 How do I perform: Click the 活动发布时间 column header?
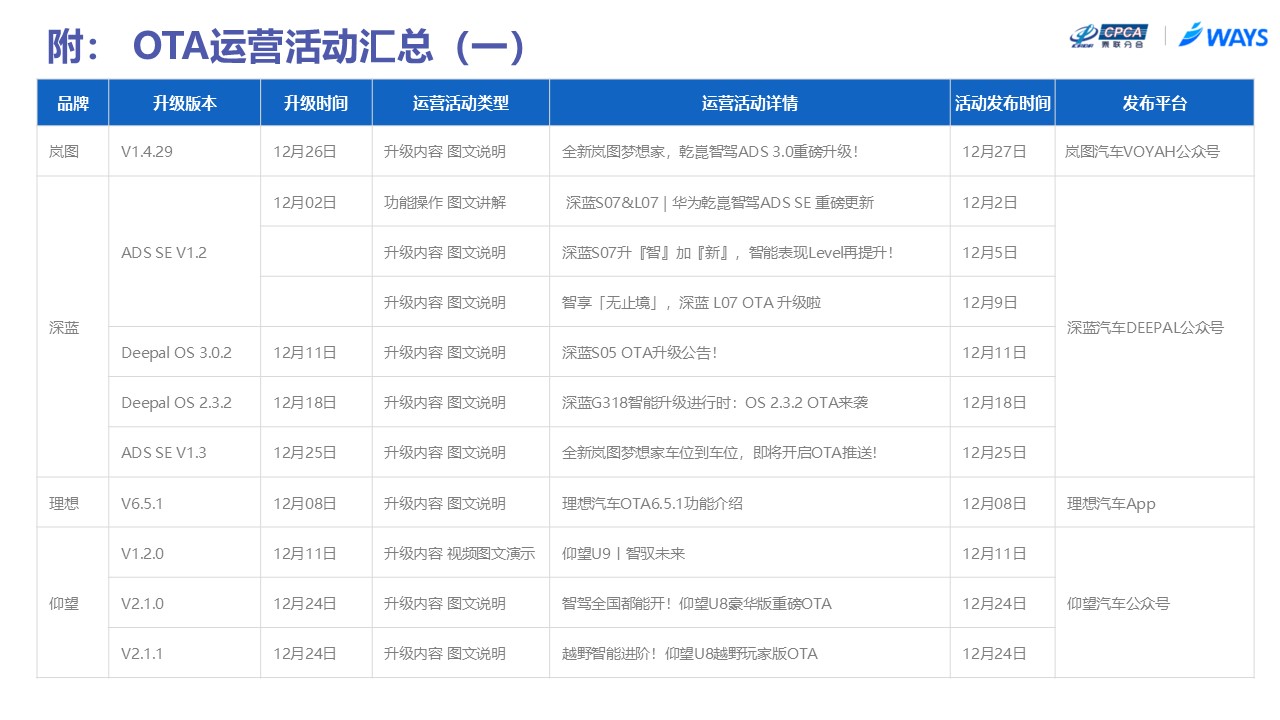click(1003, 102)
